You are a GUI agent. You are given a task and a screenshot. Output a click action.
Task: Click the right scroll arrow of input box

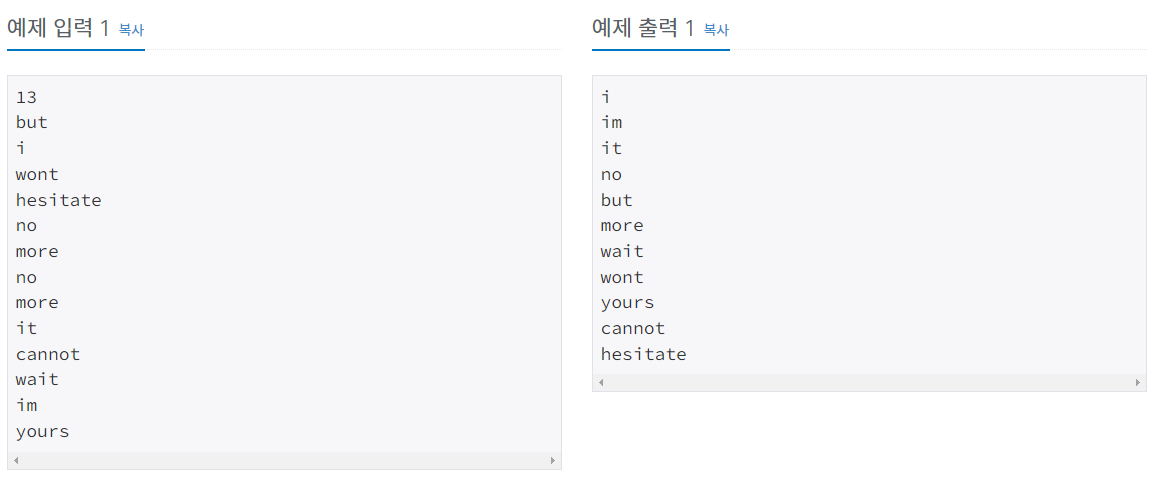[553, 460]
